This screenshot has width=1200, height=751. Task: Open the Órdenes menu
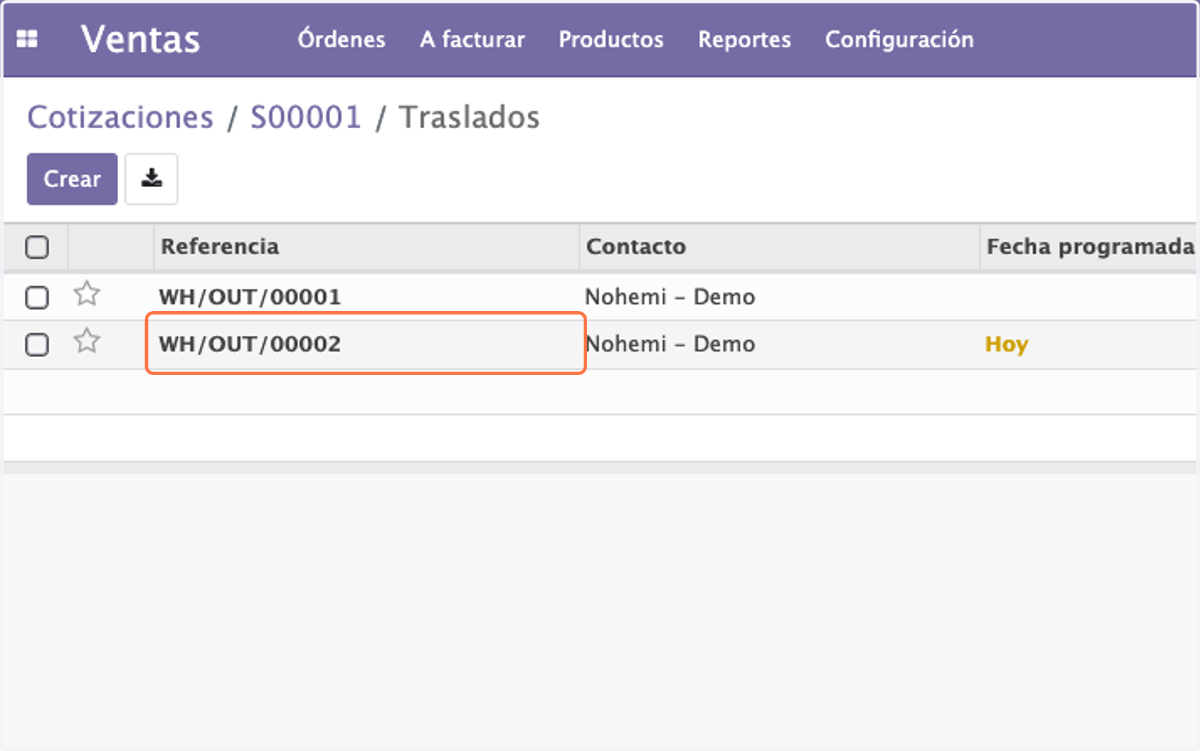click(x=341, y=40)
